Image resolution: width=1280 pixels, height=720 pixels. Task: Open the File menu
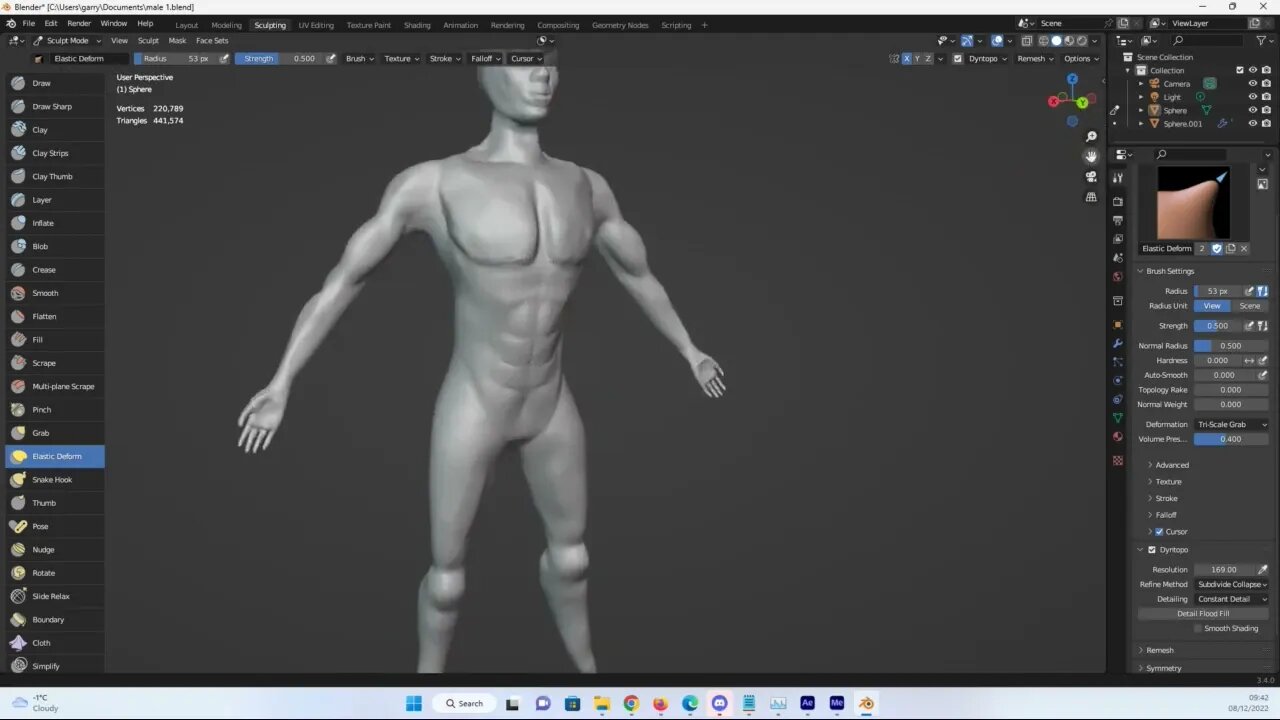pos(29,23)
